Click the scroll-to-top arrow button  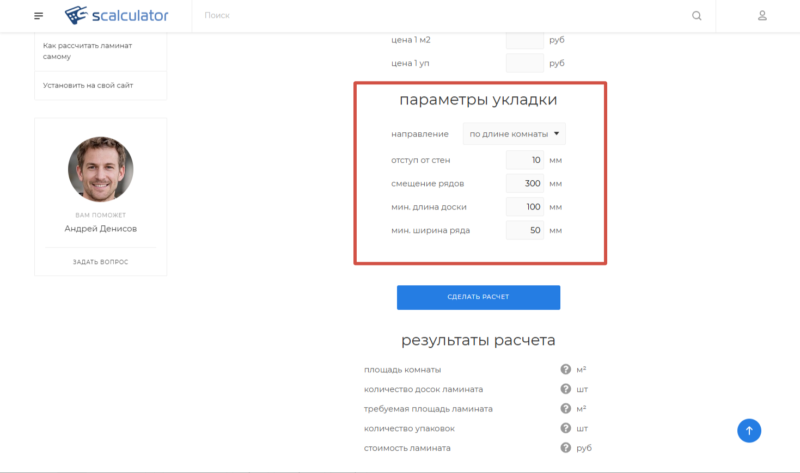(x=749, y=431)
